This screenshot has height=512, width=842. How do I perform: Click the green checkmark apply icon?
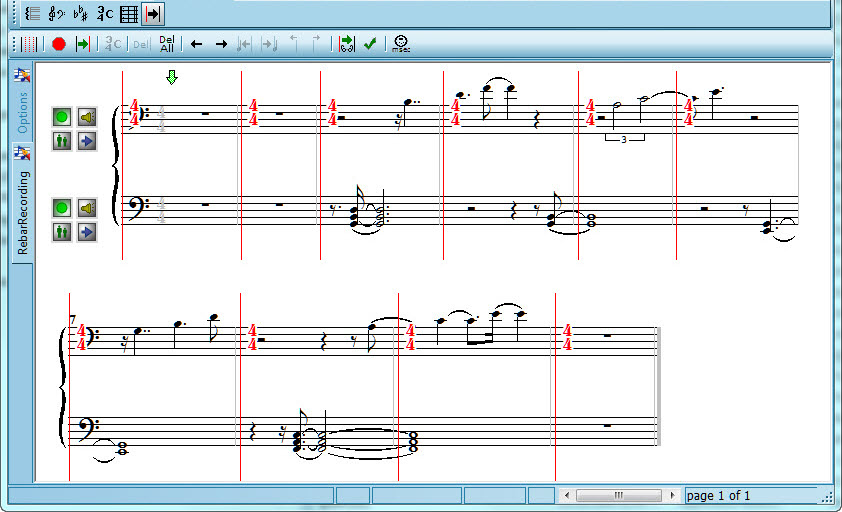click(x=370, y=44)
